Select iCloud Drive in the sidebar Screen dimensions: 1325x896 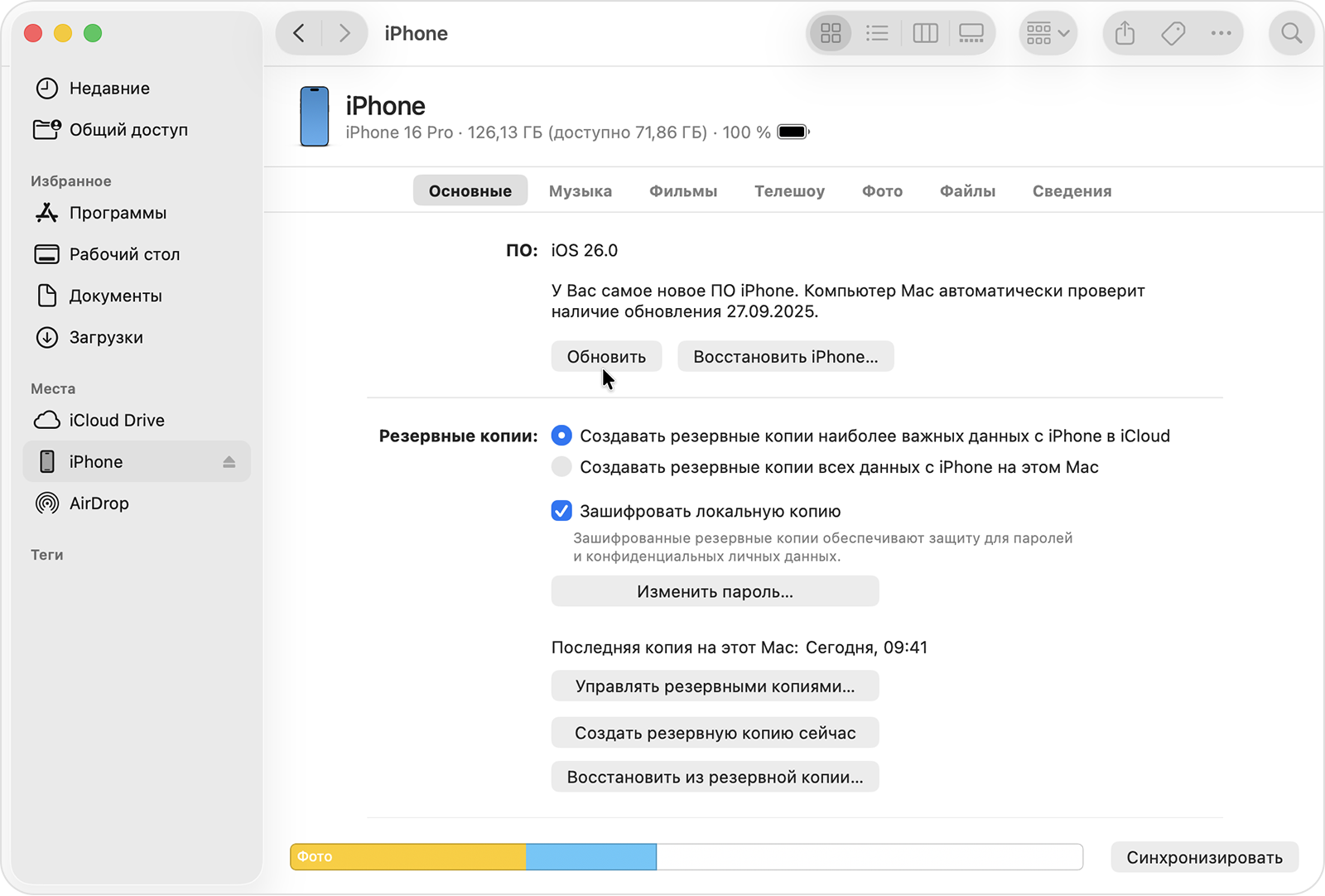pos(115,420)
